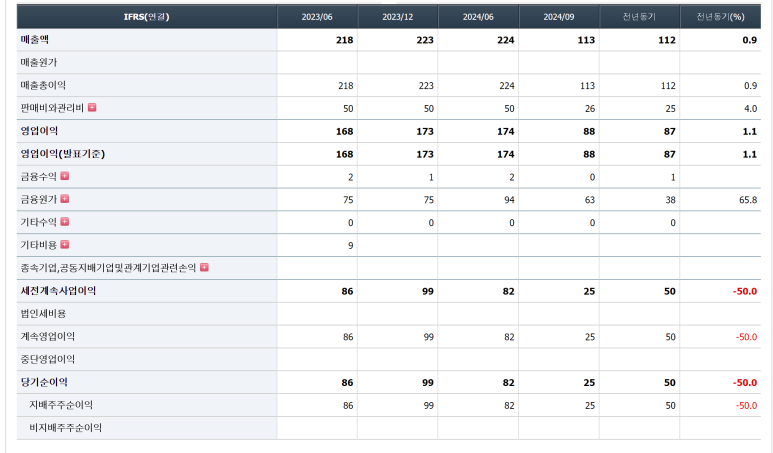Click 세전계속사업이익 value 99 for 2023/12

pyautogui.click(x=428, y=291)
